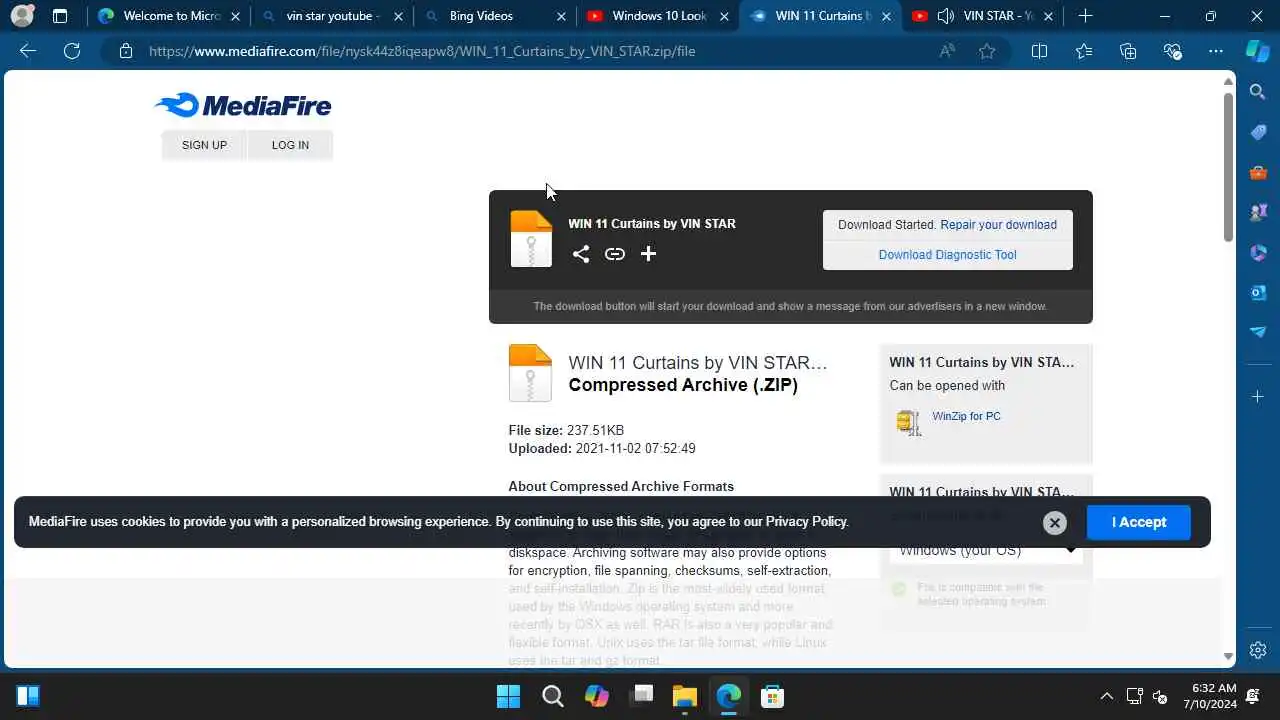Viewport: 1280px width, 720px height.
Task: View site information lock icon
Action: tap(126, 51)
